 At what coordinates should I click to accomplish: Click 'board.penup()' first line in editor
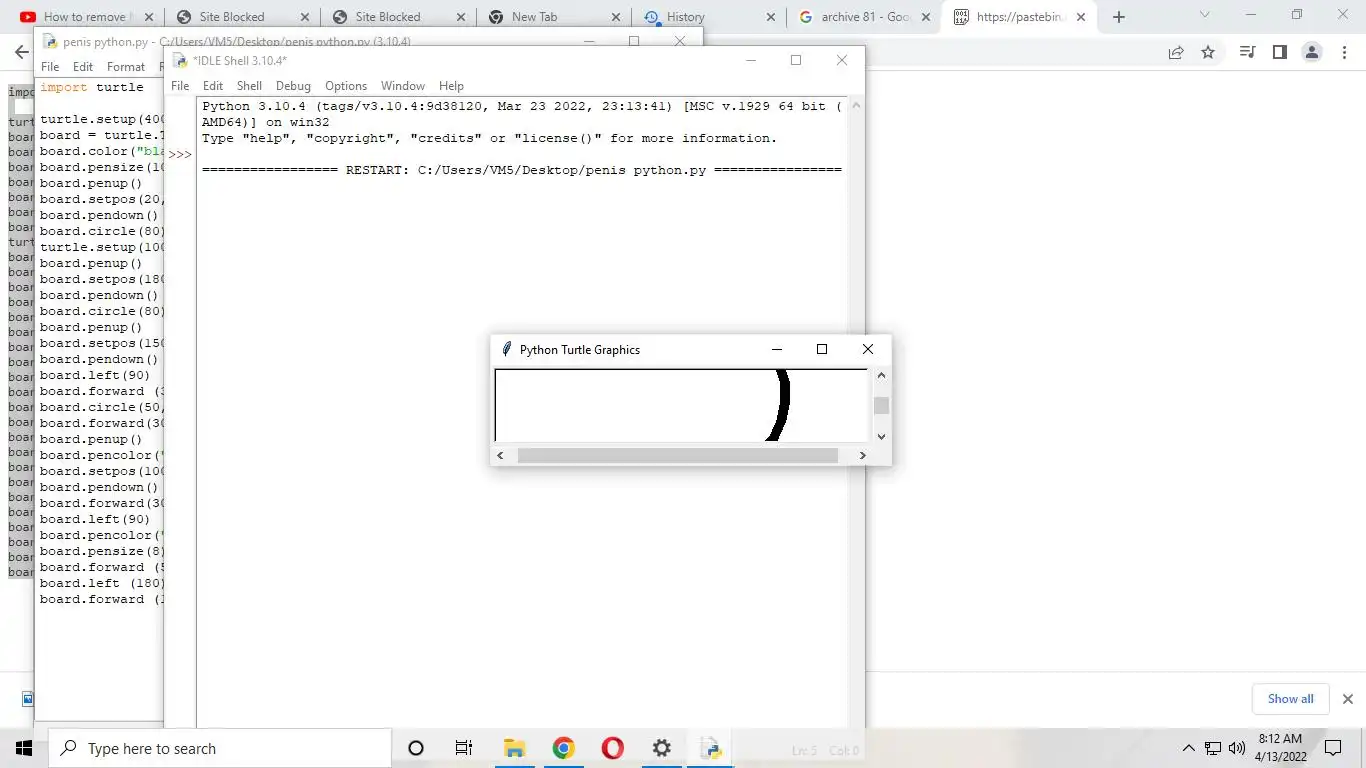click(91, 183)
